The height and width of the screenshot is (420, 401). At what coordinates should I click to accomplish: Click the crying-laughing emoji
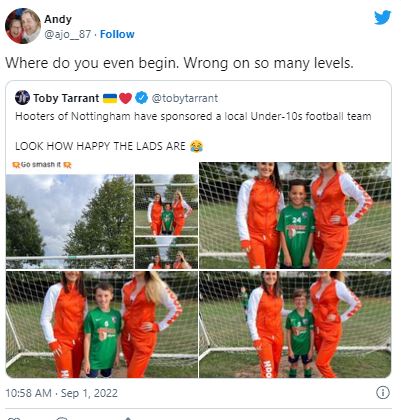click(x=197, y=146)
